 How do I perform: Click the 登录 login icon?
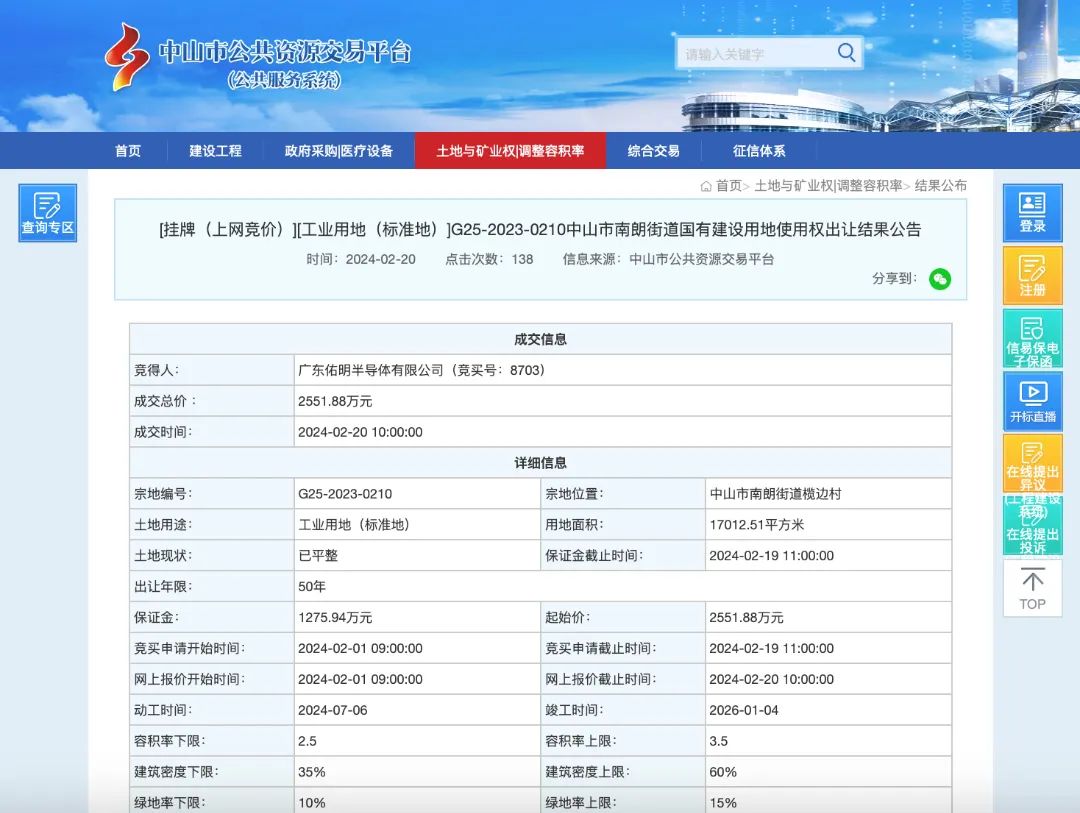tap(1032, 213)
